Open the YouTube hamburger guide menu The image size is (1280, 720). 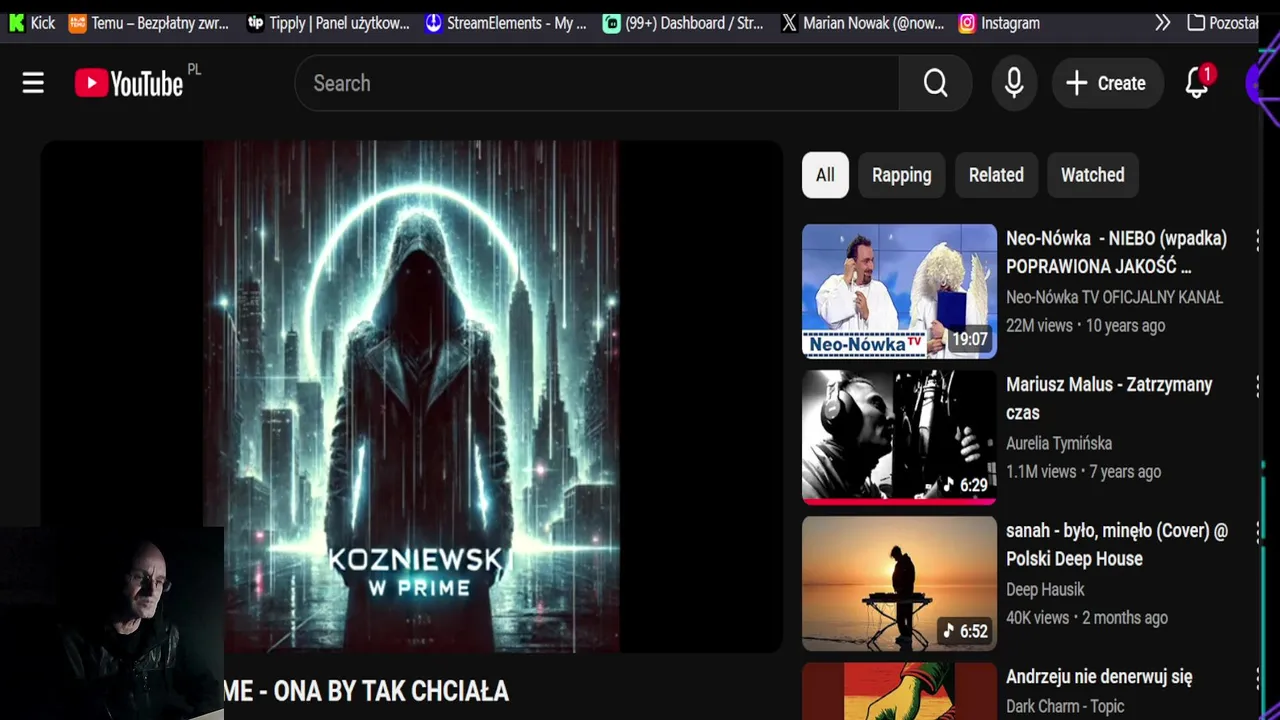coord(33,83)
